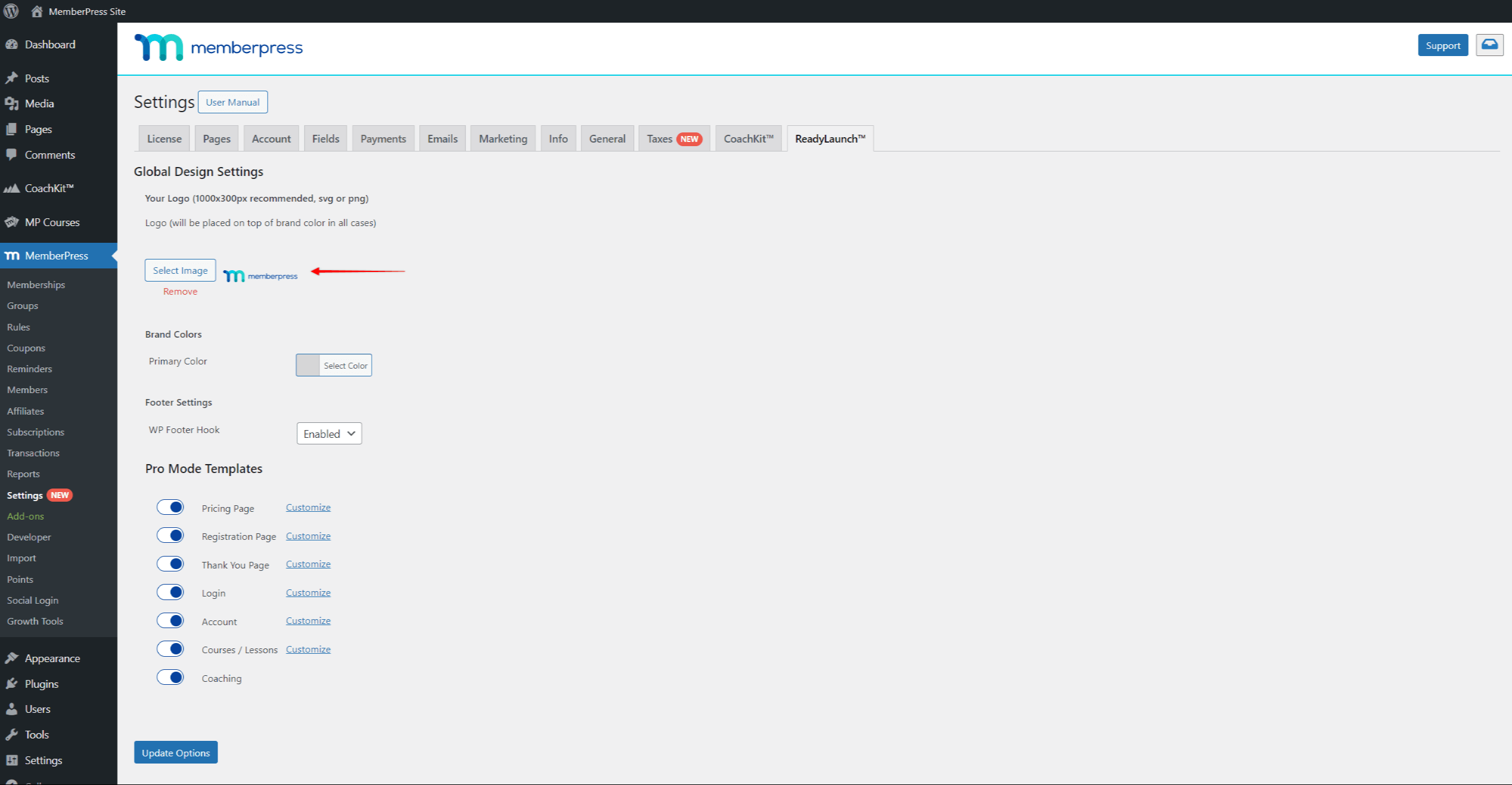Click the Dashboard gauge icon
The height and width of the screenshot is (785, 1512).
click(12, 45)
